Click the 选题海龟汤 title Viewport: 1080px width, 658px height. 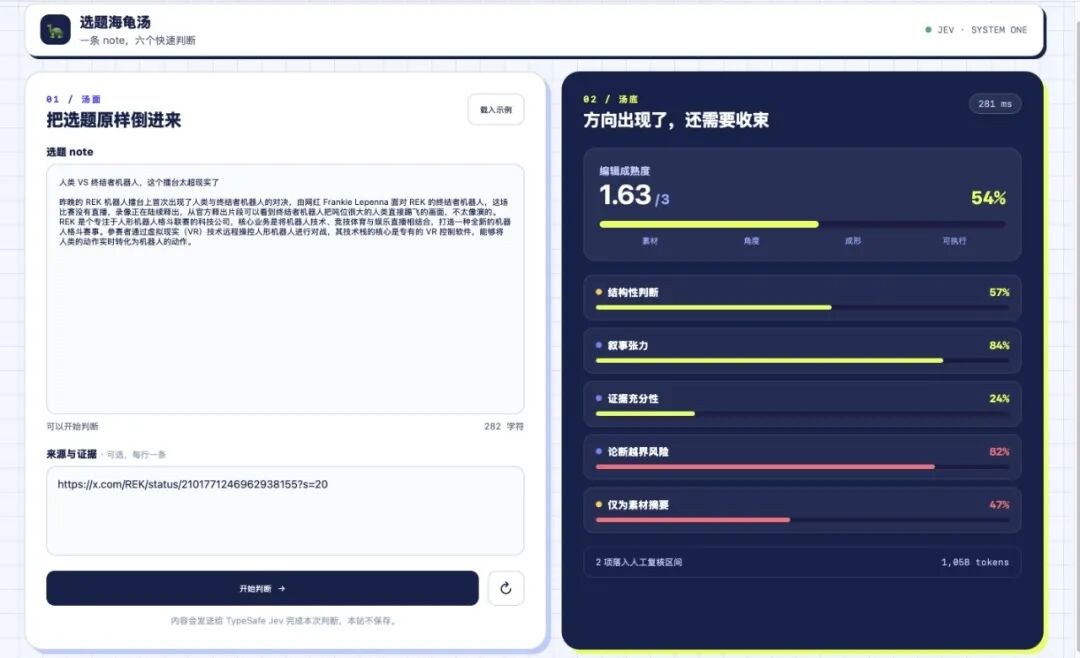[x=115, y=22]
